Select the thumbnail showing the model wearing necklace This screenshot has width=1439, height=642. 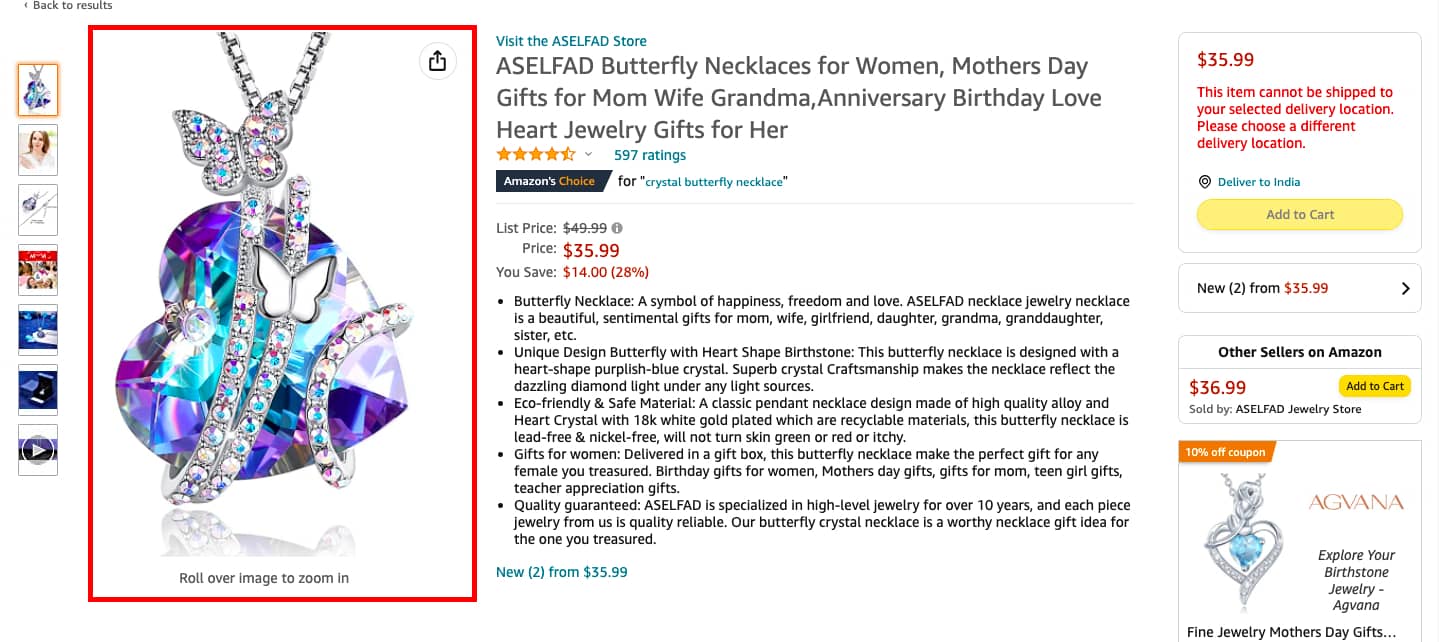click(37, 150)
